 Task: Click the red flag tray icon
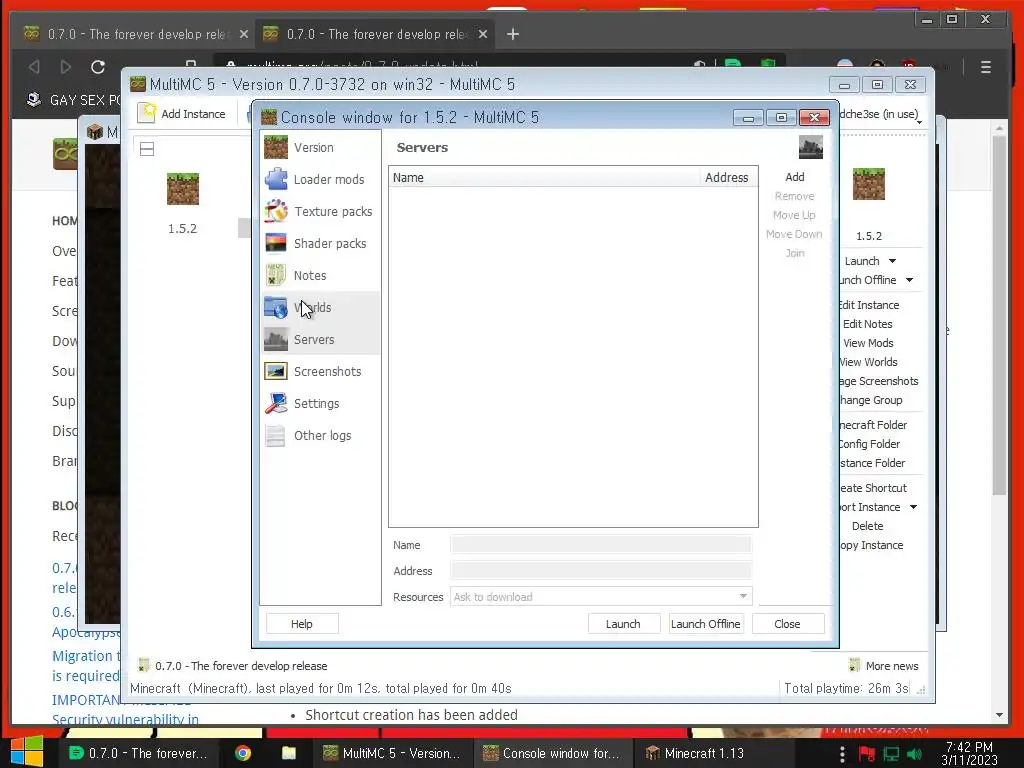tap(867, 754)
